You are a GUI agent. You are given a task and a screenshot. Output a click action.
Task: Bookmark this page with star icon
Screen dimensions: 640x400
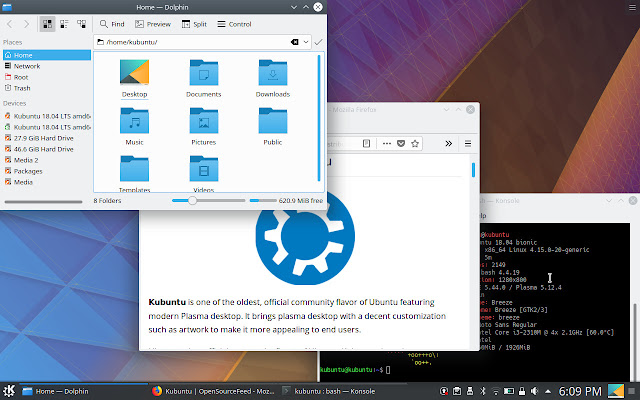(x=415, y=143)
